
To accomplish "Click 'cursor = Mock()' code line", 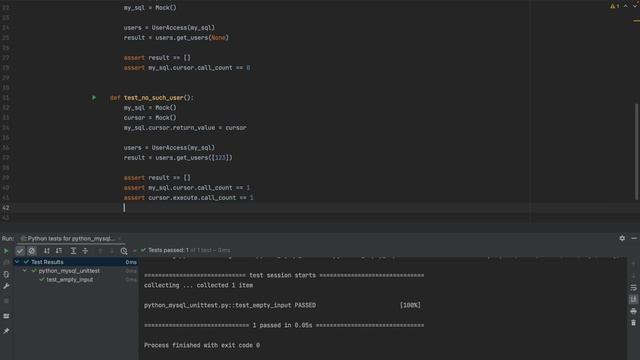I will [150, 118].
